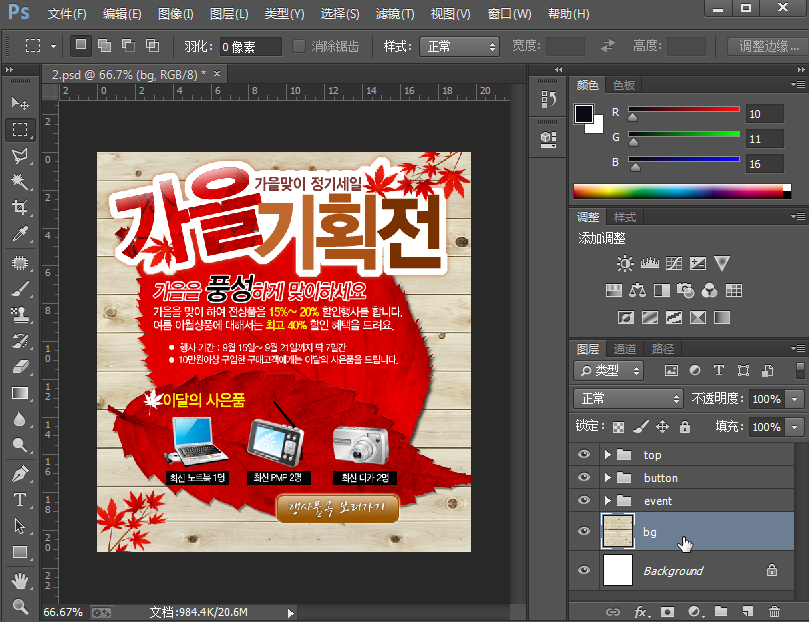Toggle visibility of the top layer group
The height and width of the screenshot is (622, 809).
[585, 455]
